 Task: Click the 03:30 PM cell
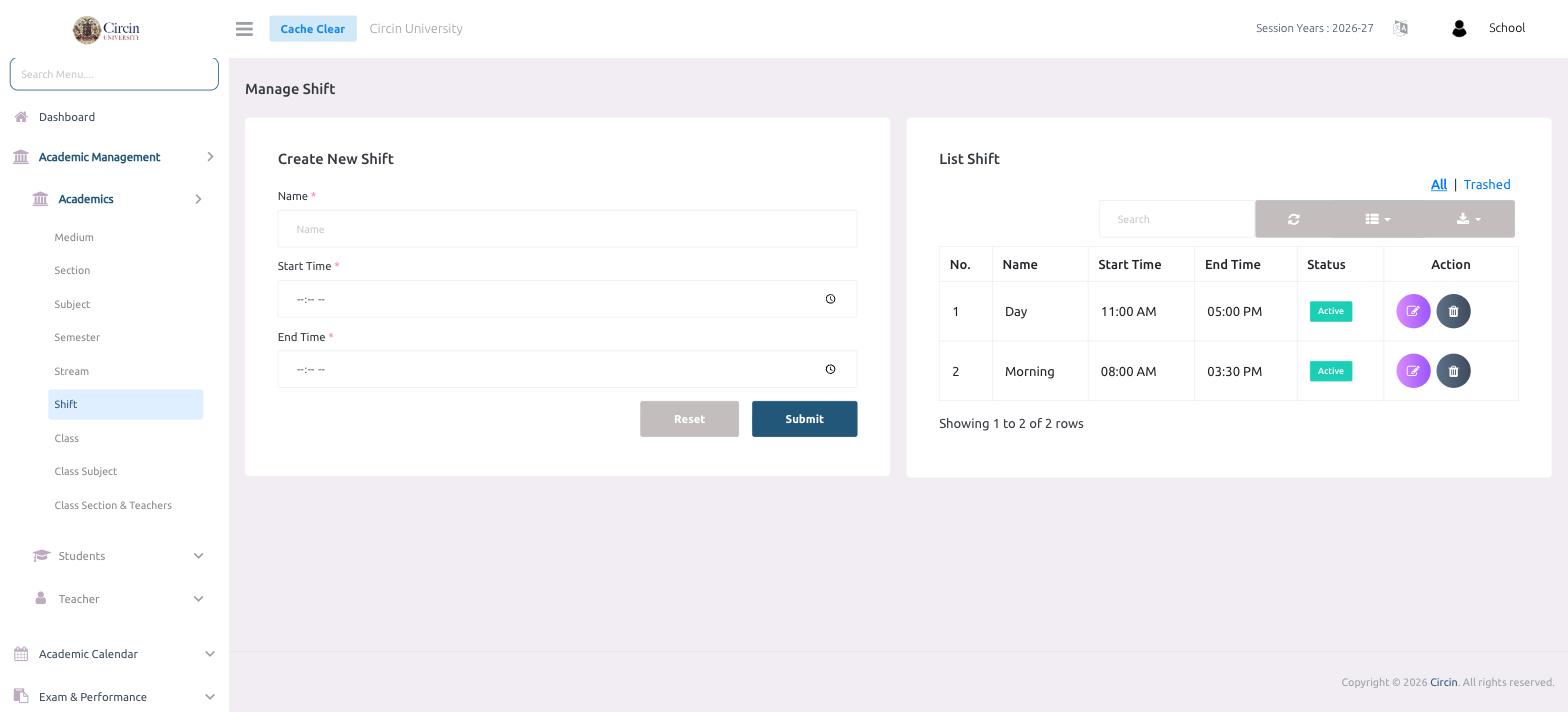click(x=1246, y=371)
